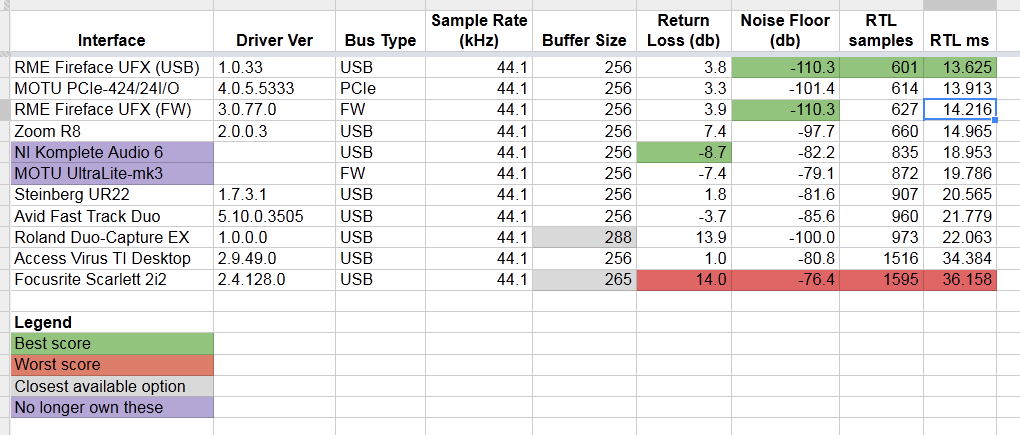Viewport: 1020px width, 435px height.
Task: Select the Bus Type header cell
Action: 380,31
